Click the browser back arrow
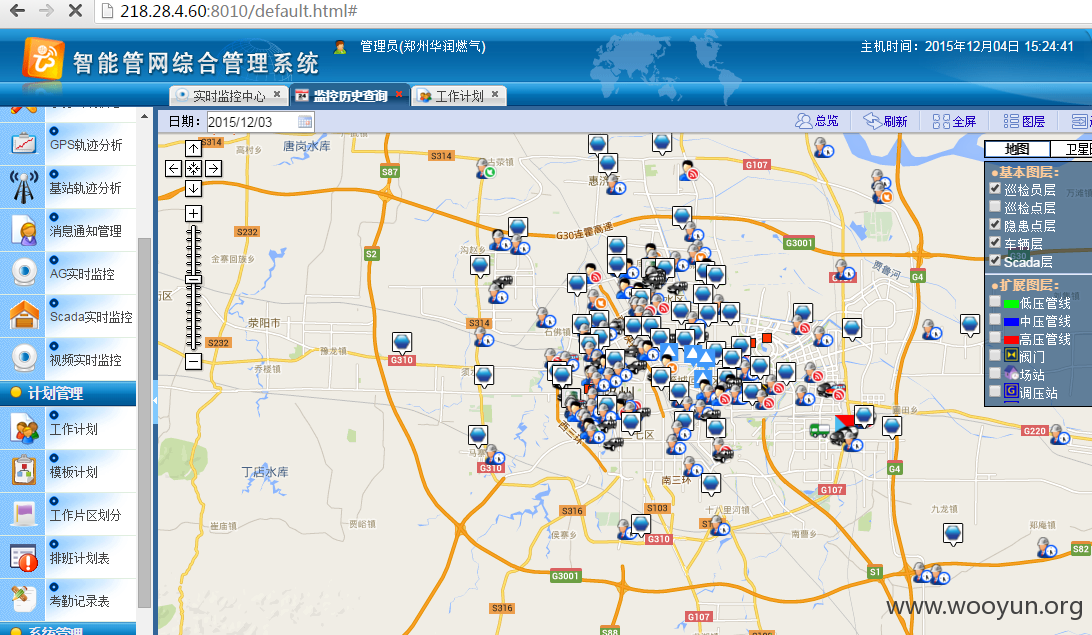Screen dimensions: 1092x635 [x=17, y=10]
